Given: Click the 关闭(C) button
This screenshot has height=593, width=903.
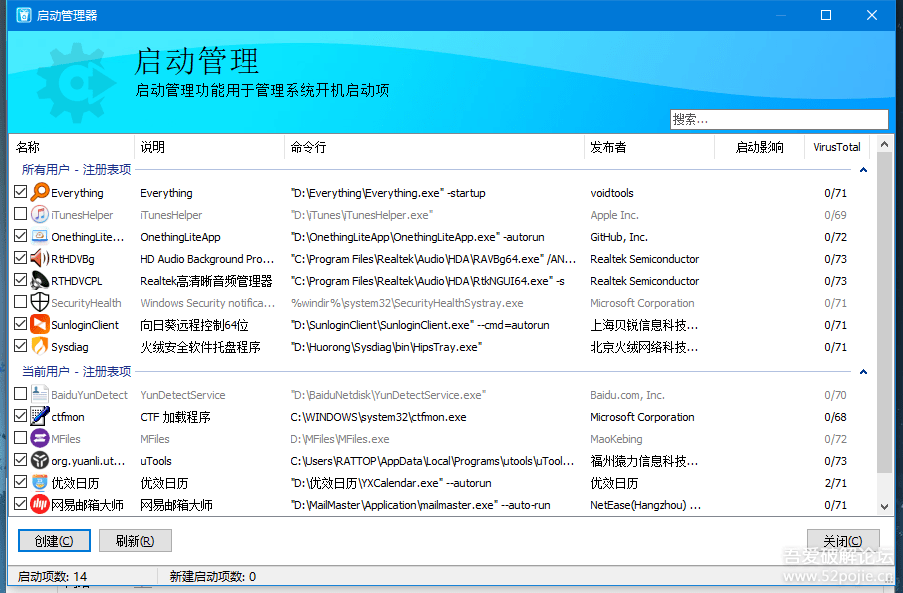Looking at the screenshot, I should pos(842,541).
